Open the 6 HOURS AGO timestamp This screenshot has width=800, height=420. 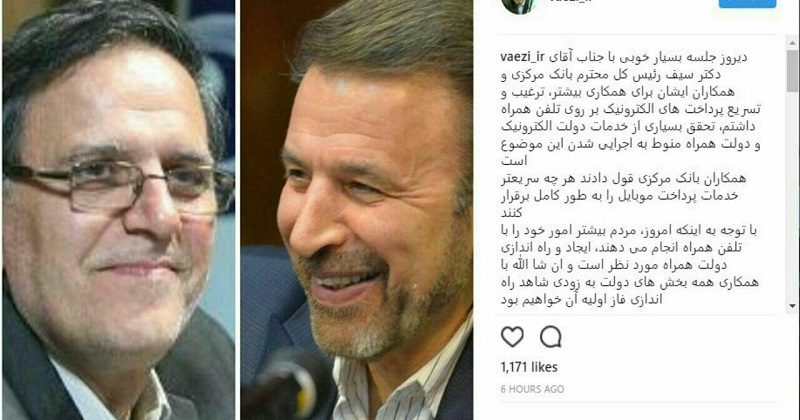(532, 389)
